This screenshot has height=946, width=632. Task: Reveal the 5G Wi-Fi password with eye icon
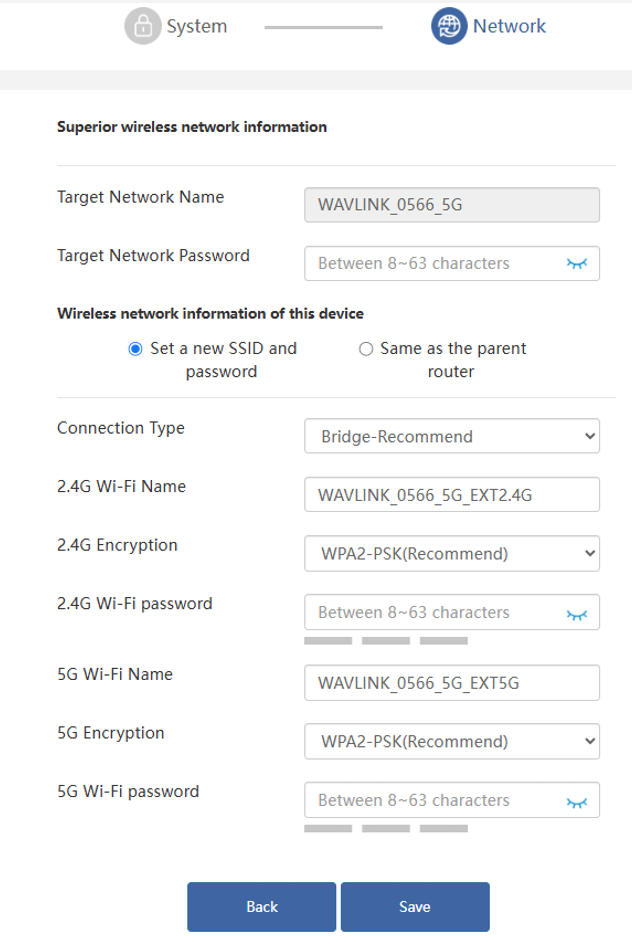[x=577, y=802]
